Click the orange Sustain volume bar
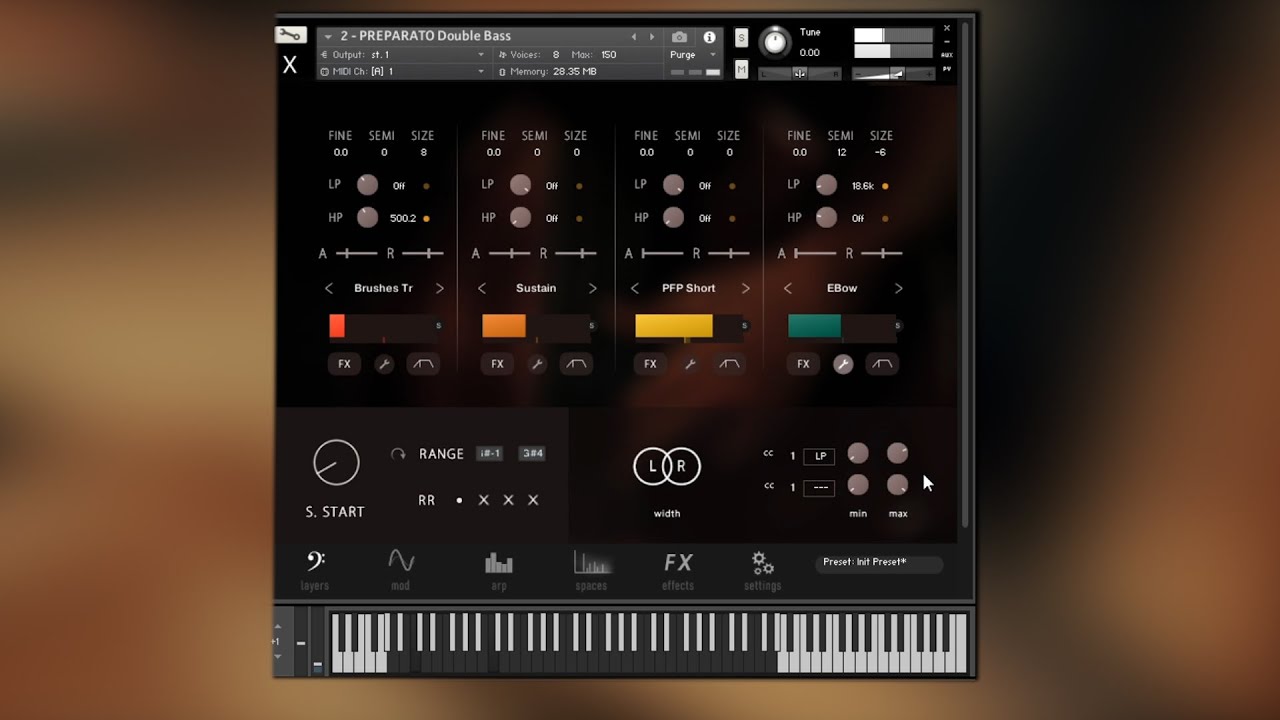 (x=504, y=326)
